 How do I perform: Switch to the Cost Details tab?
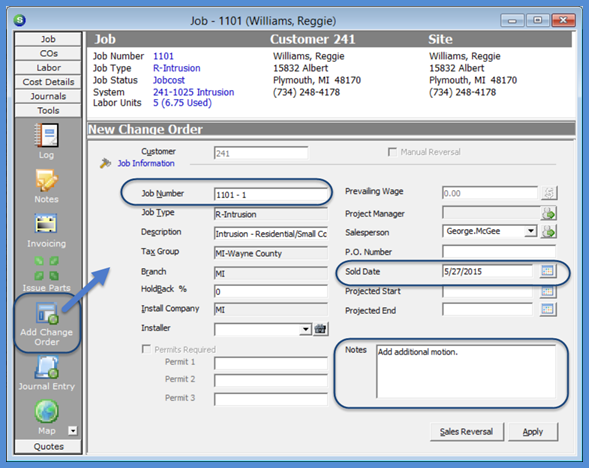pos(48,82)
